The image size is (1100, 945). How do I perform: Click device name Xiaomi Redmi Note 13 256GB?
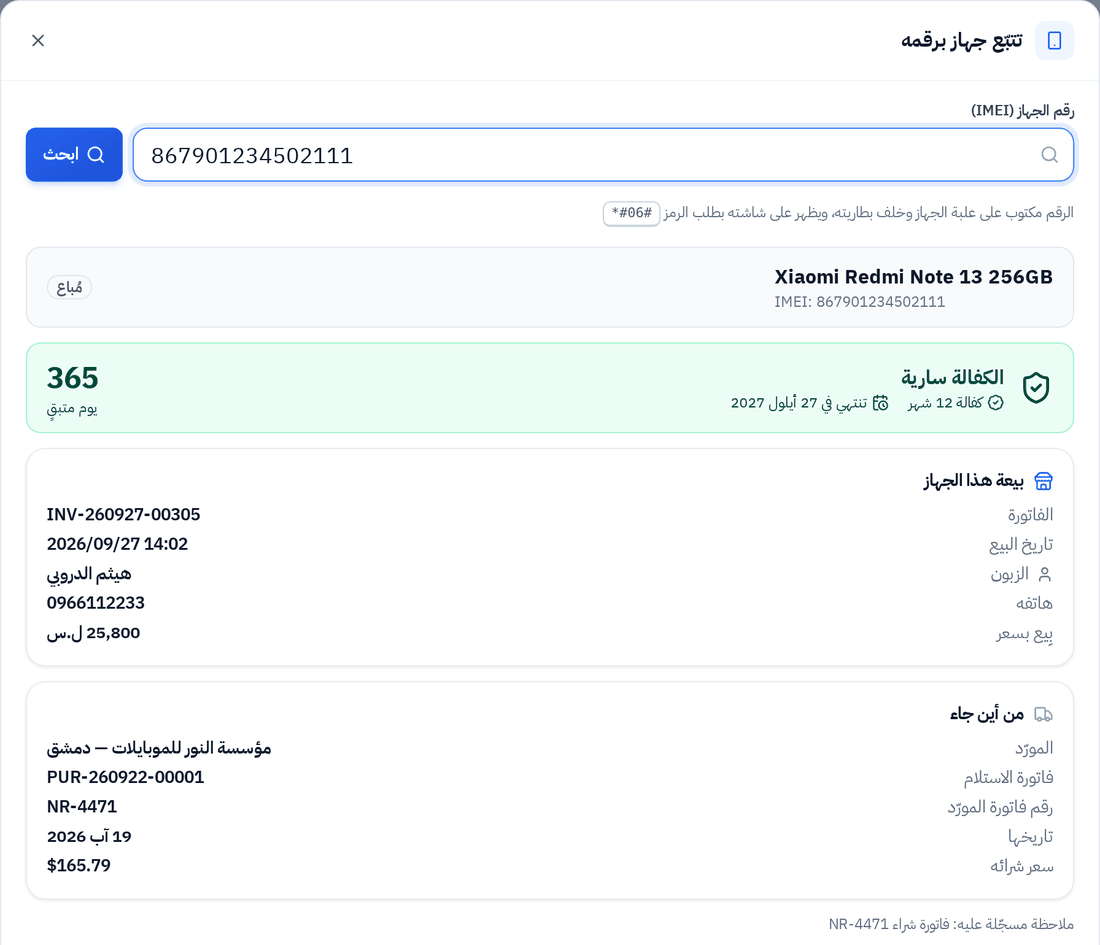click(x=913, y=277)
